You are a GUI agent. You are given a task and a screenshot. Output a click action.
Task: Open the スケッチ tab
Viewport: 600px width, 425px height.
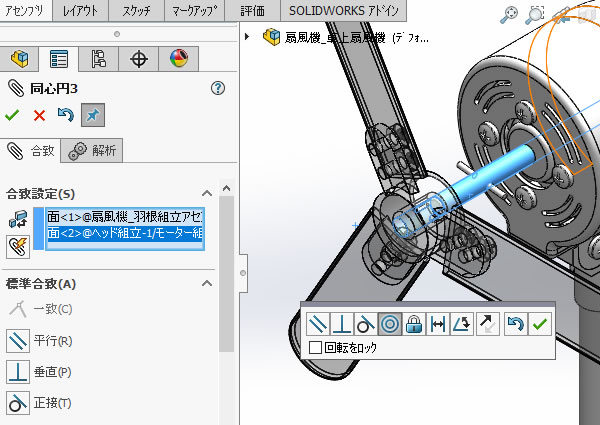point(137,11)
